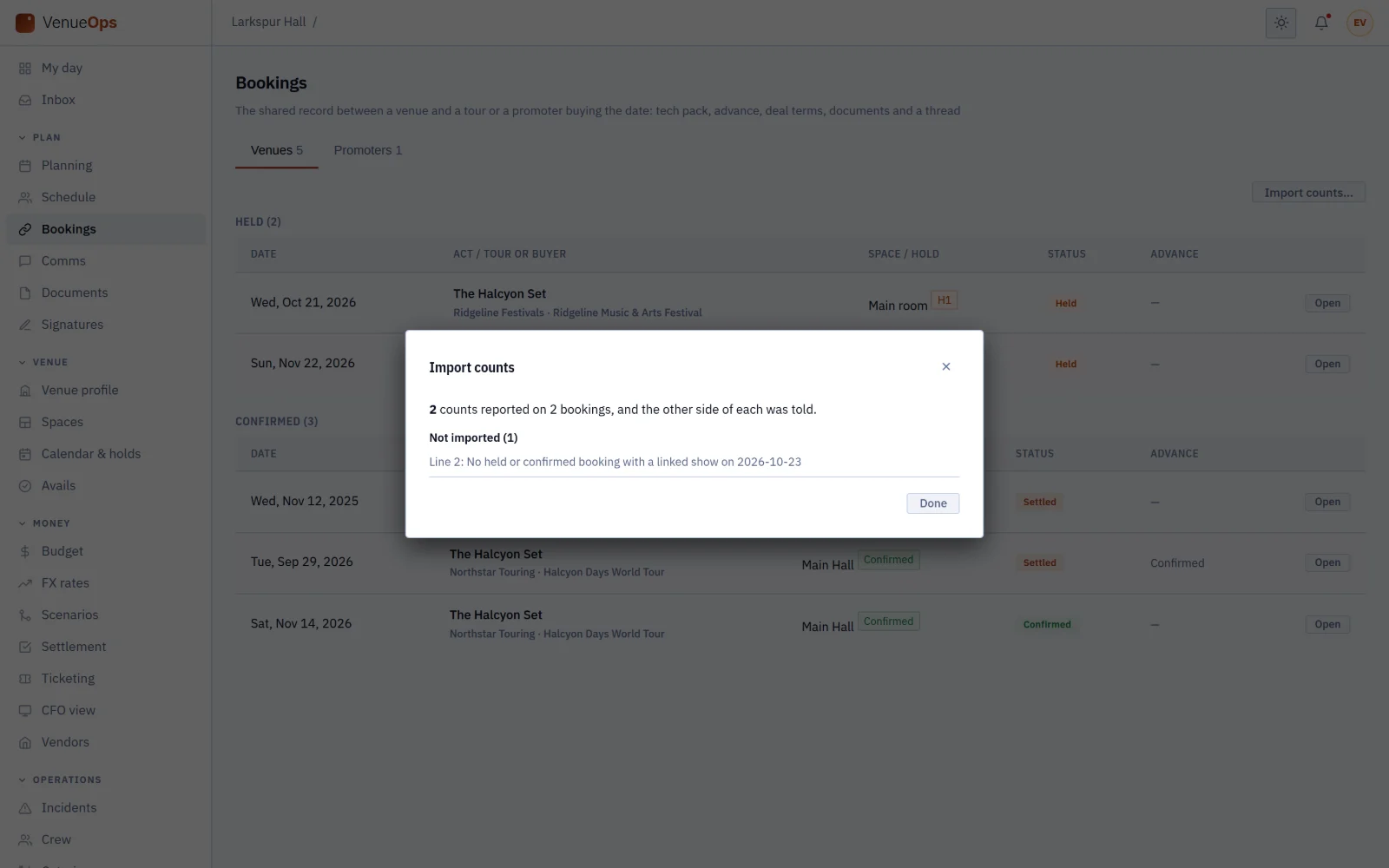1389x868 pixels.
Task: Open Budget under Money
Action: click(107, 551)
